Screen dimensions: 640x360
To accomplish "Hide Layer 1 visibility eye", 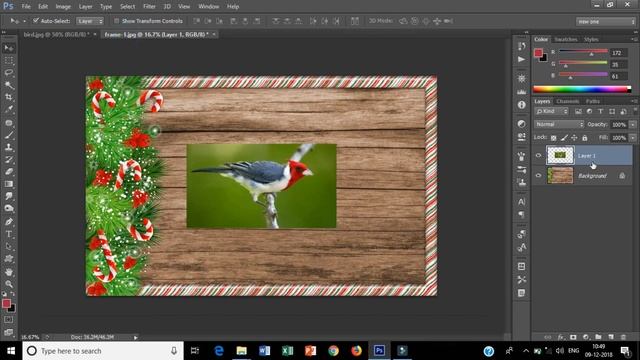I will click(x=538, y=156).
